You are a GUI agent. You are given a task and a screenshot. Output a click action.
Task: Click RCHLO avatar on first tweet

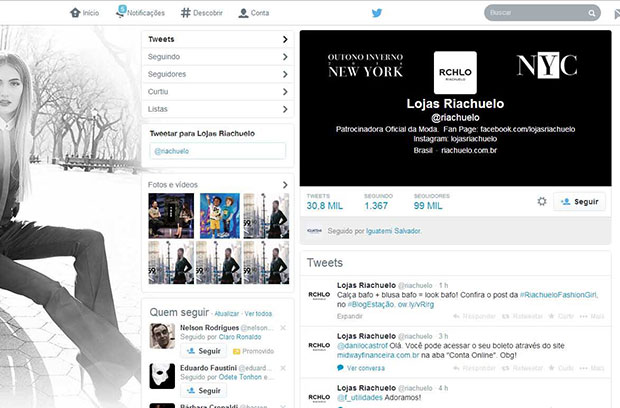click(x=319, y=295)
